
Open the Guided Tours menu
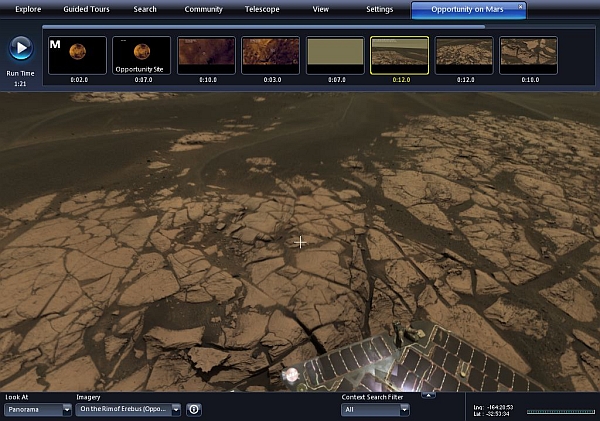pyautogui.click(x=86, y=9)
